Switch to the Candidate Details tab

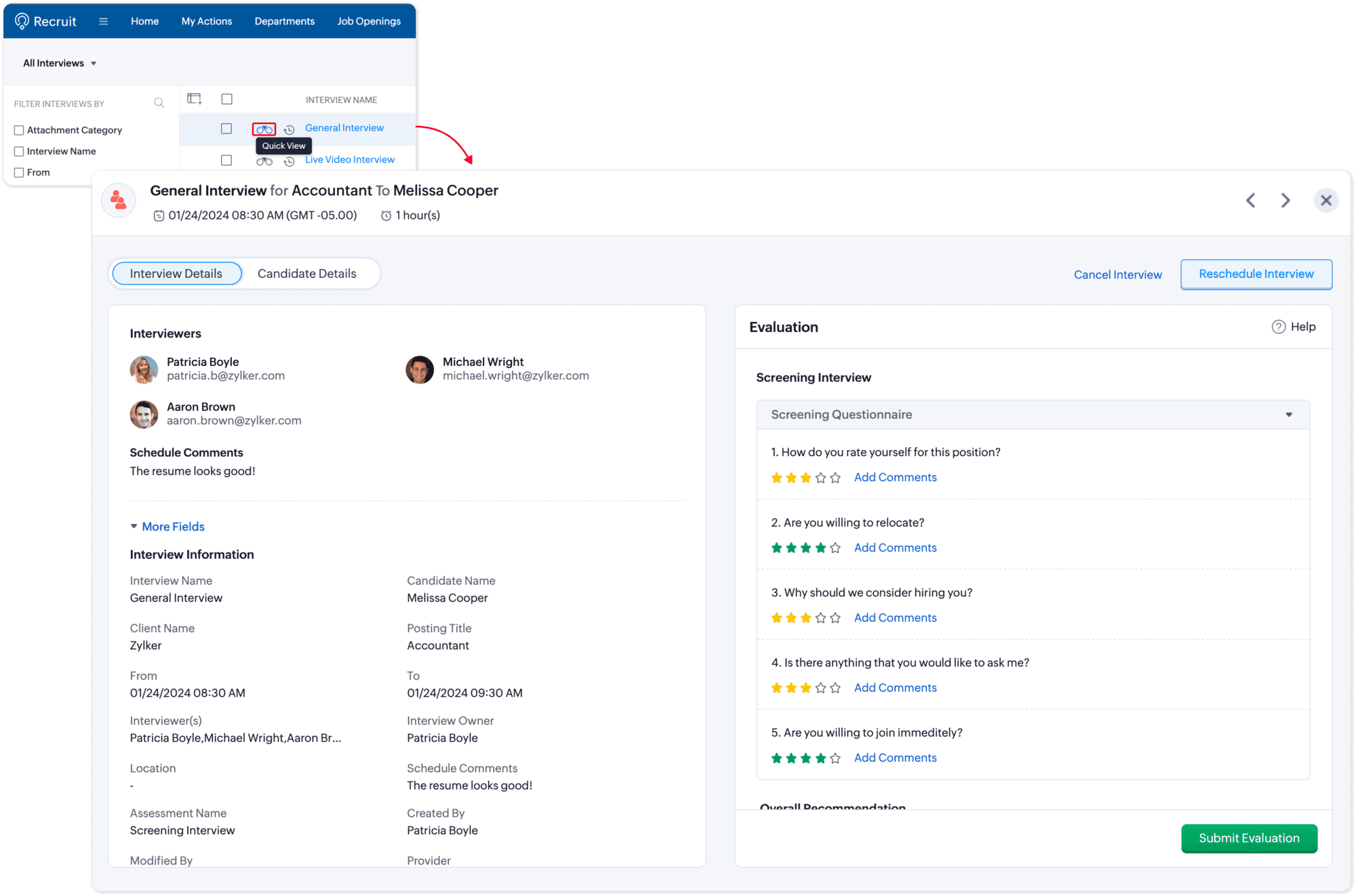306,274
